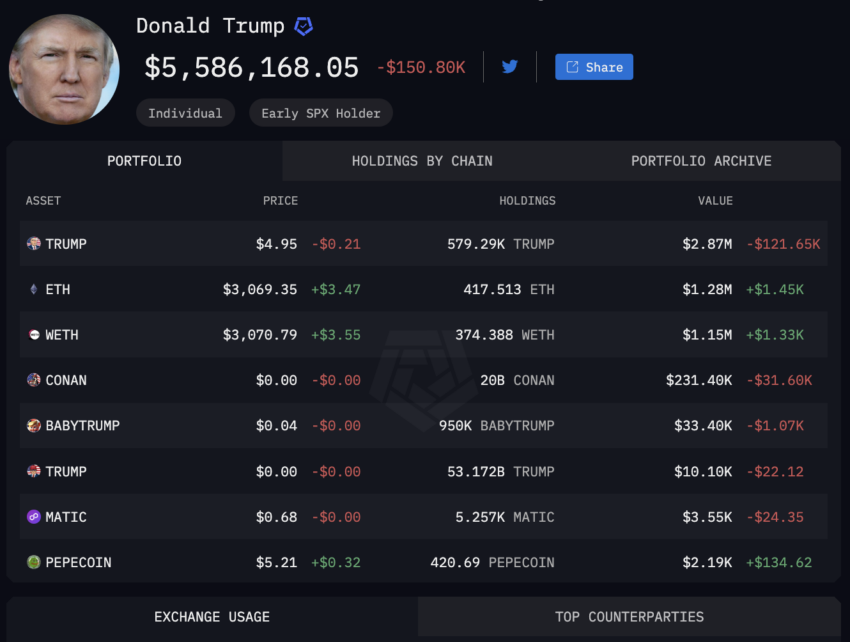Click the $1.15M value cell
This screenshot has width=850, height=642.
[707, 335]
